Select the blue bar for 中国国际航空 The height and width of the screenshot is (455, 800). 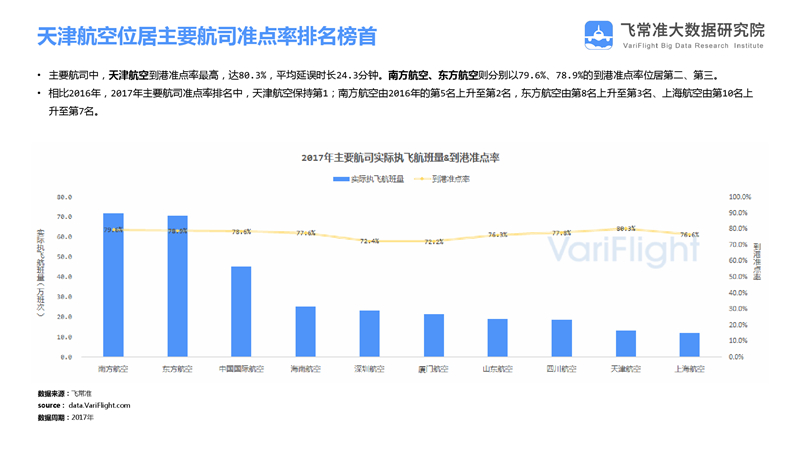pos(241,311)
